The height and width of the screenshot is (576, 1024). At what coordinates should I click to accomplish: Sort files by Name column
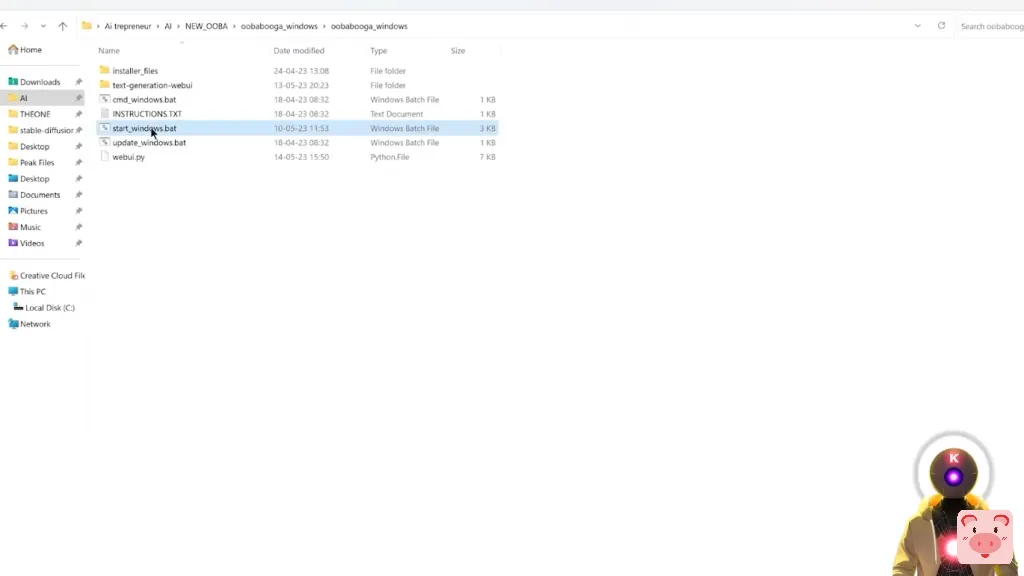click(x=109, y=50)
